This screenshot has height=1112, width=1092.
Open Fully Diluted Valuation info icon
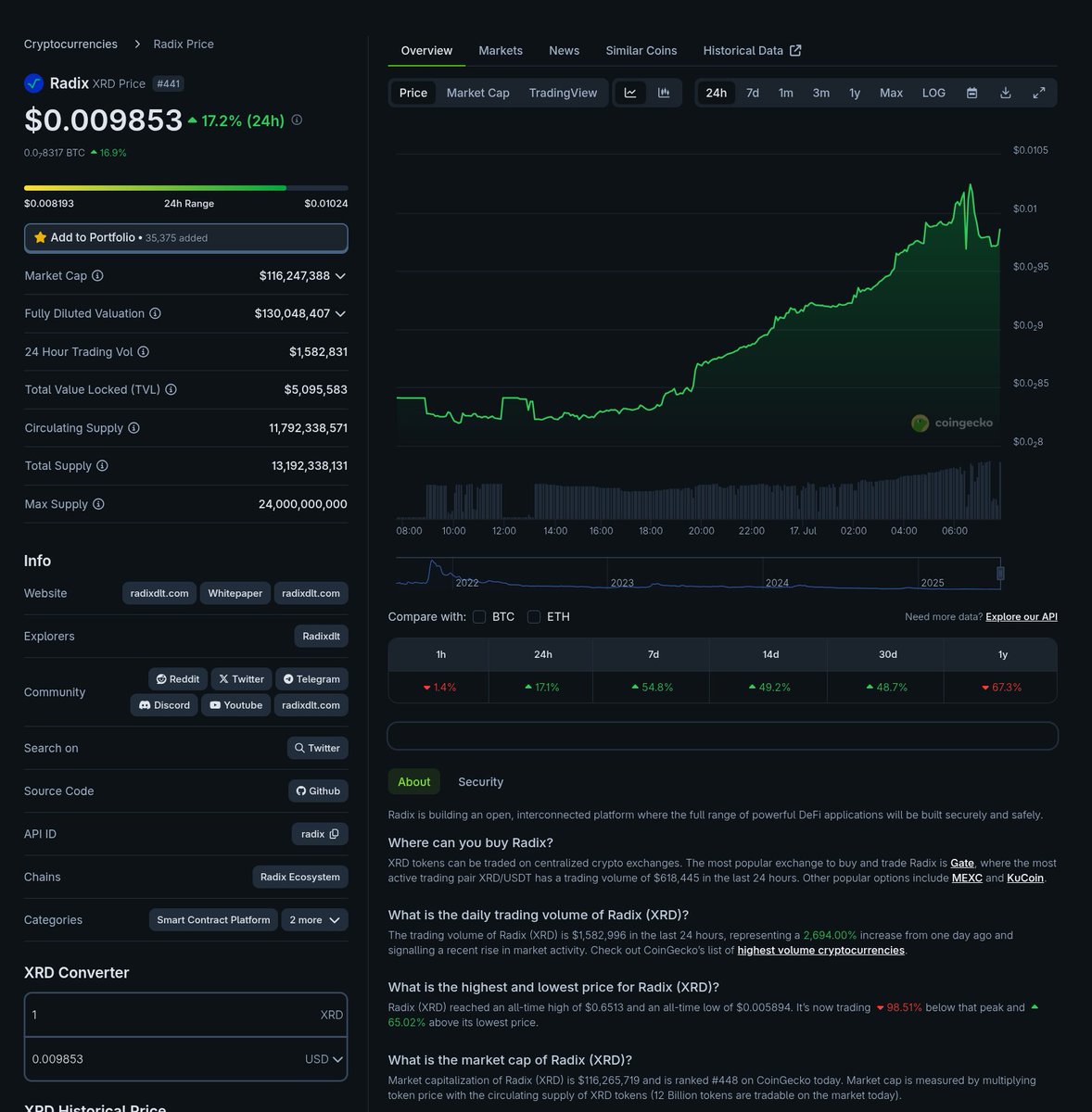pyautogui.click(x=155, y=313)
